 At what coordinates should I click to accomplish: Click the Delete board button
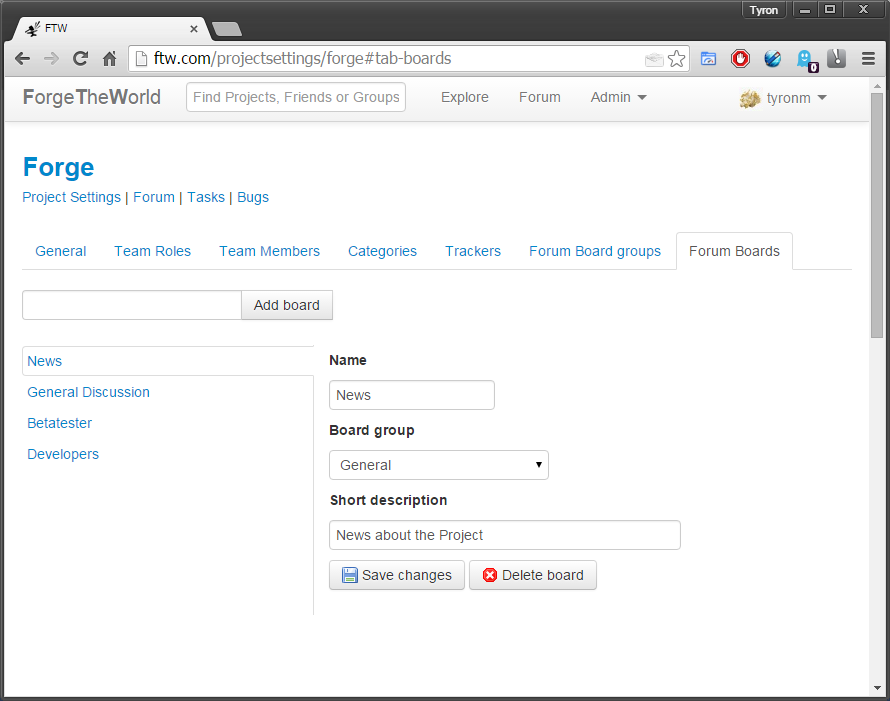533,575
